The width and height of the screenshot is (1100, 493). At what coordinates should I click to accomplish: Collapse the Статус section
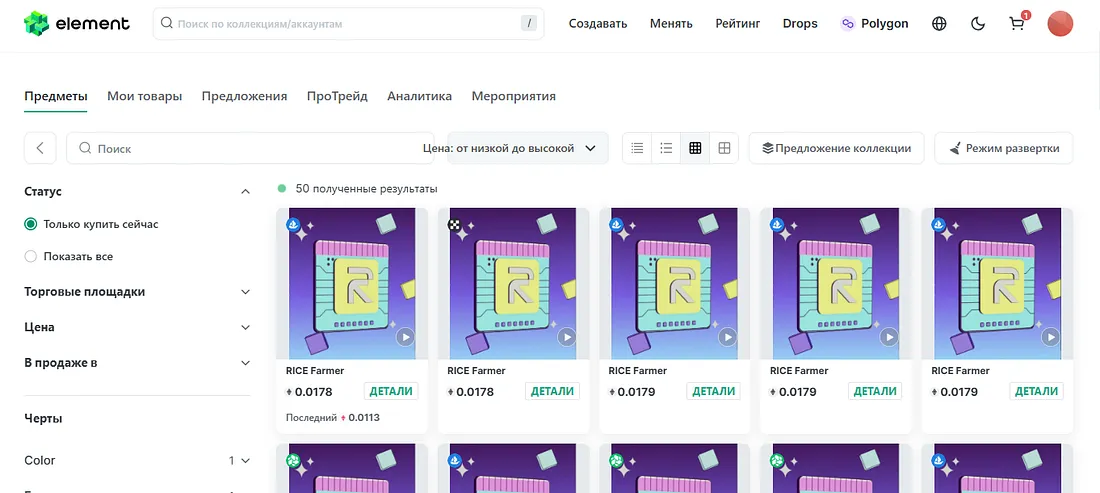click(x=245, y=191)
